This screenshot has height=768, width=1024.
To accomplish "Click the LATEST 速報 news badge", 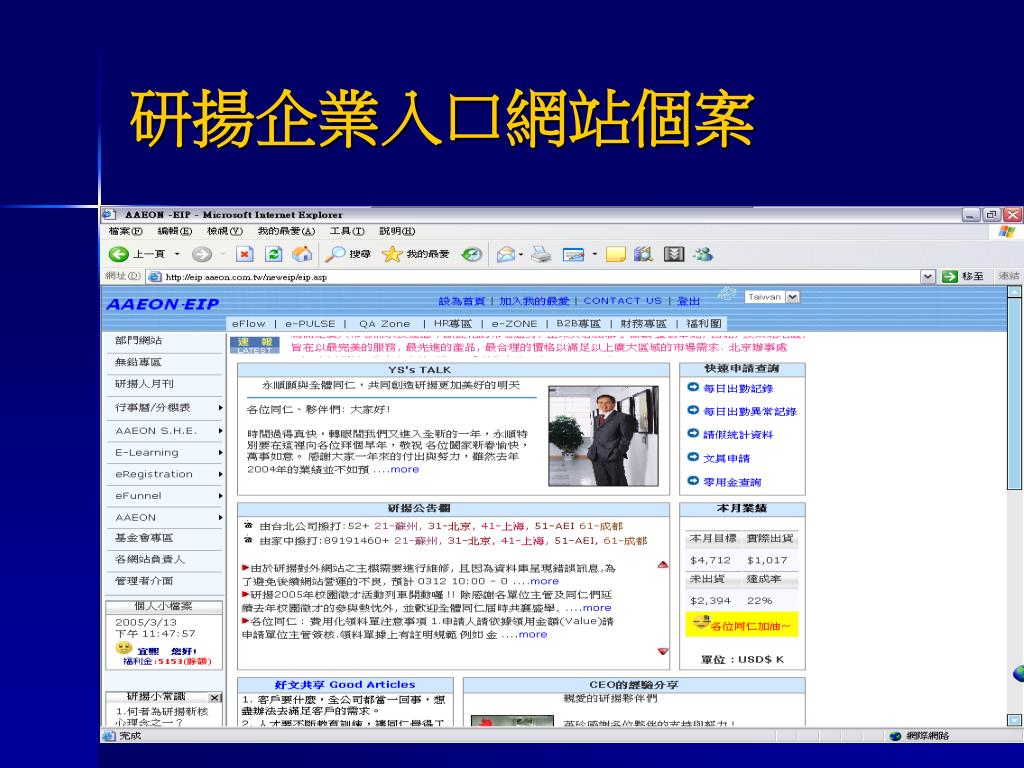I will (x=255, y=345).
